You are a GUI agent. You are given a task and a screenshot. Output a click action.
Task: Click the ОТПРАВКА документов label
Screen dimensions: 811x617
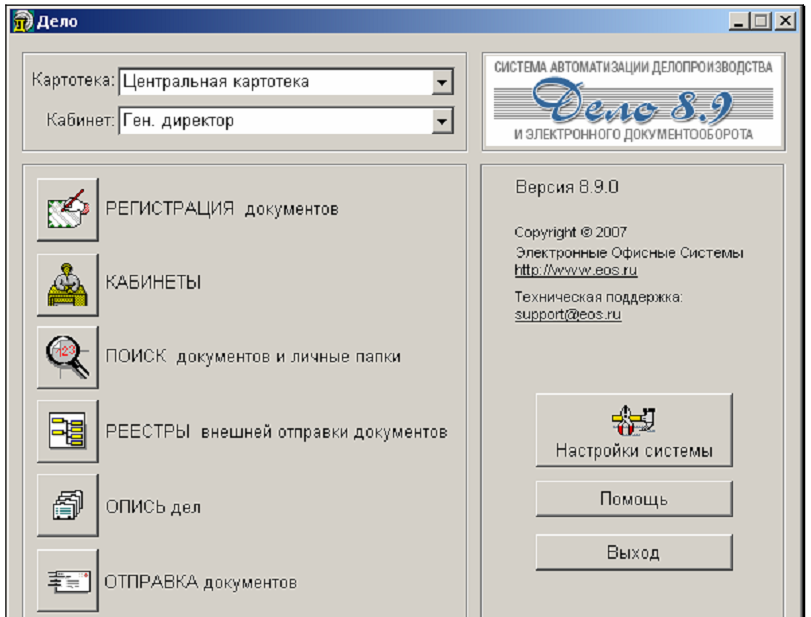click(x=201, y=582)
